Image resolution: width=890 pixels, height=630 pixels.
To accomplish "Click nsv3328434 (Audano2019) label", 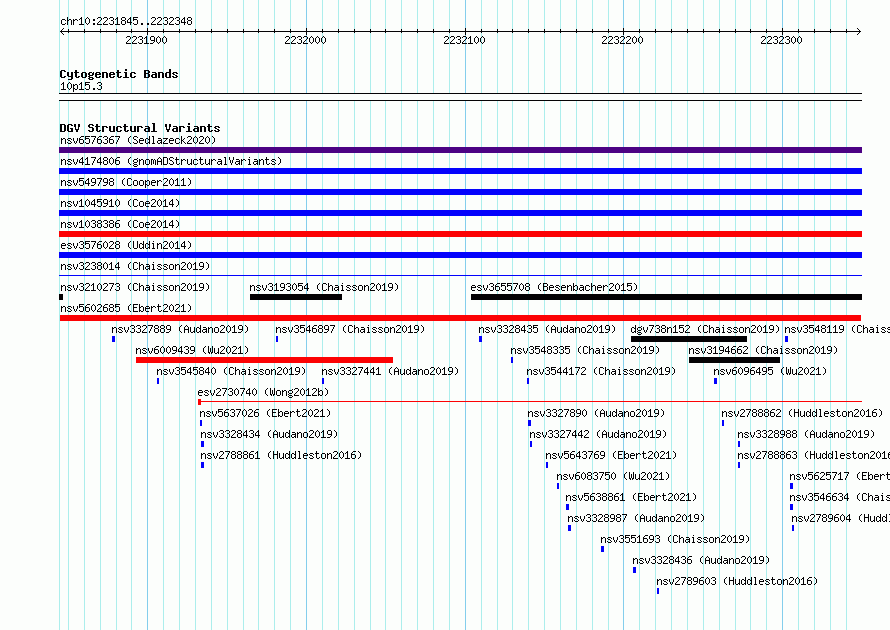I will pos(269,434).
